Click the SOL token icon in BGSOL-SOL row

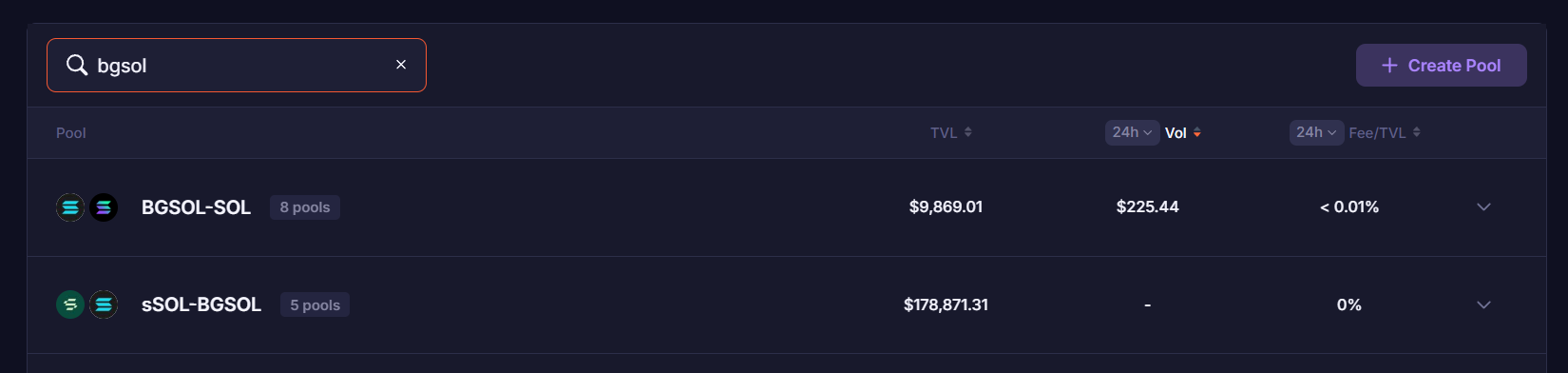pyautogui.click(x=103, y=206)
